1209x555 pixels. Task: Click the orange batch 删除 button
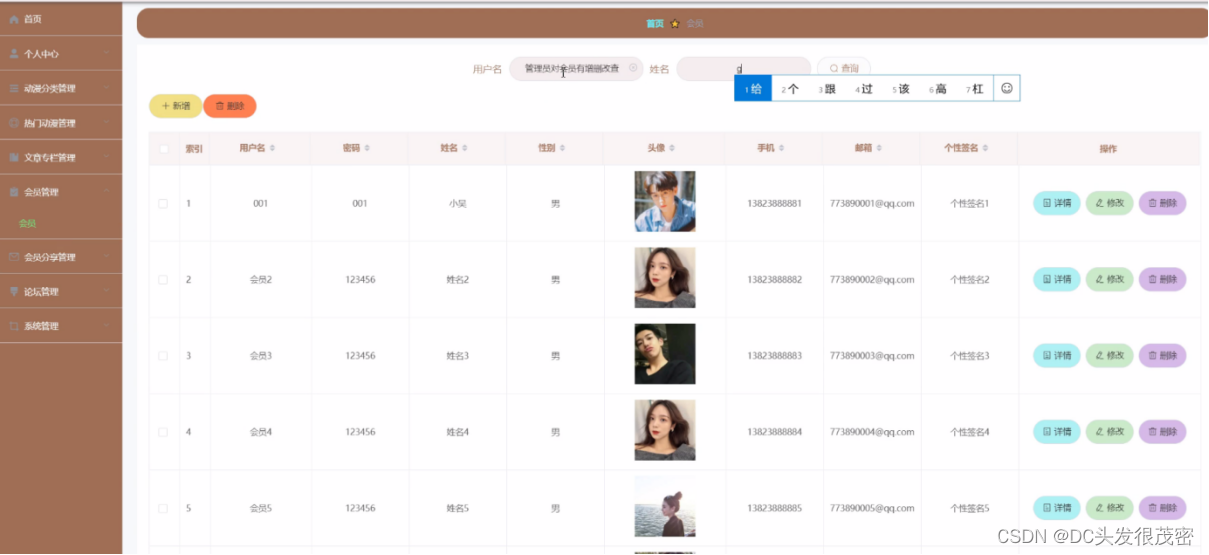tap(230, 106)
